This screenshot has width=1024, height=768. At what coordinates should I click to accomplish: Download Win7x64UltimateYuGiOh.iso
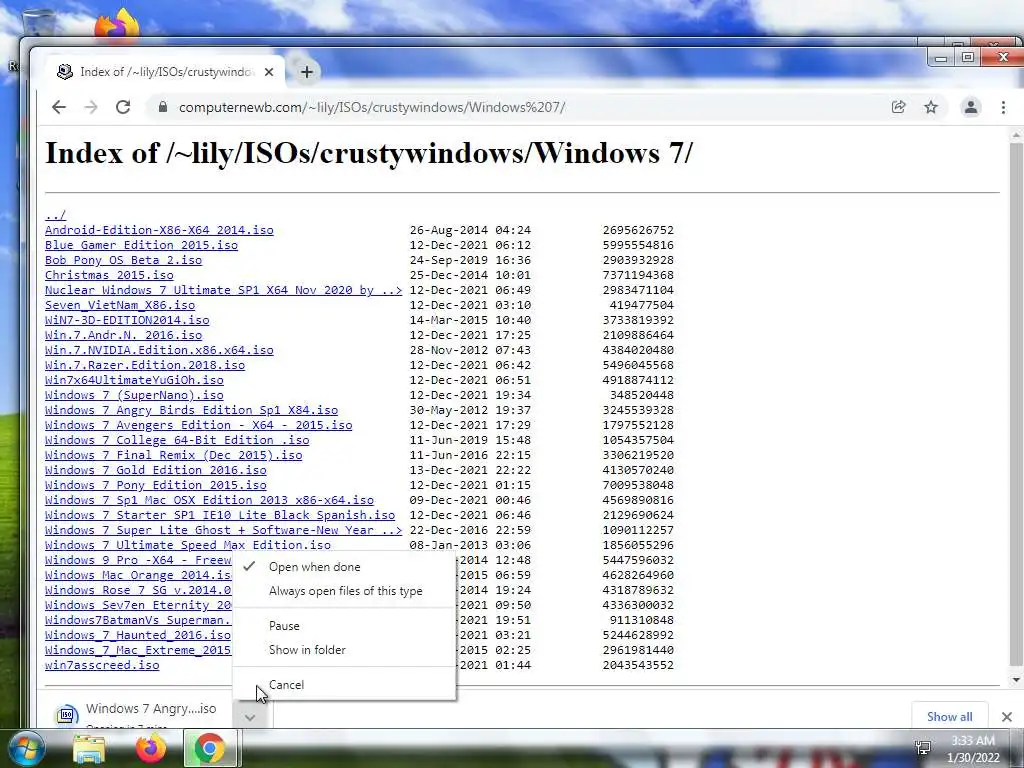pos(135,380)
